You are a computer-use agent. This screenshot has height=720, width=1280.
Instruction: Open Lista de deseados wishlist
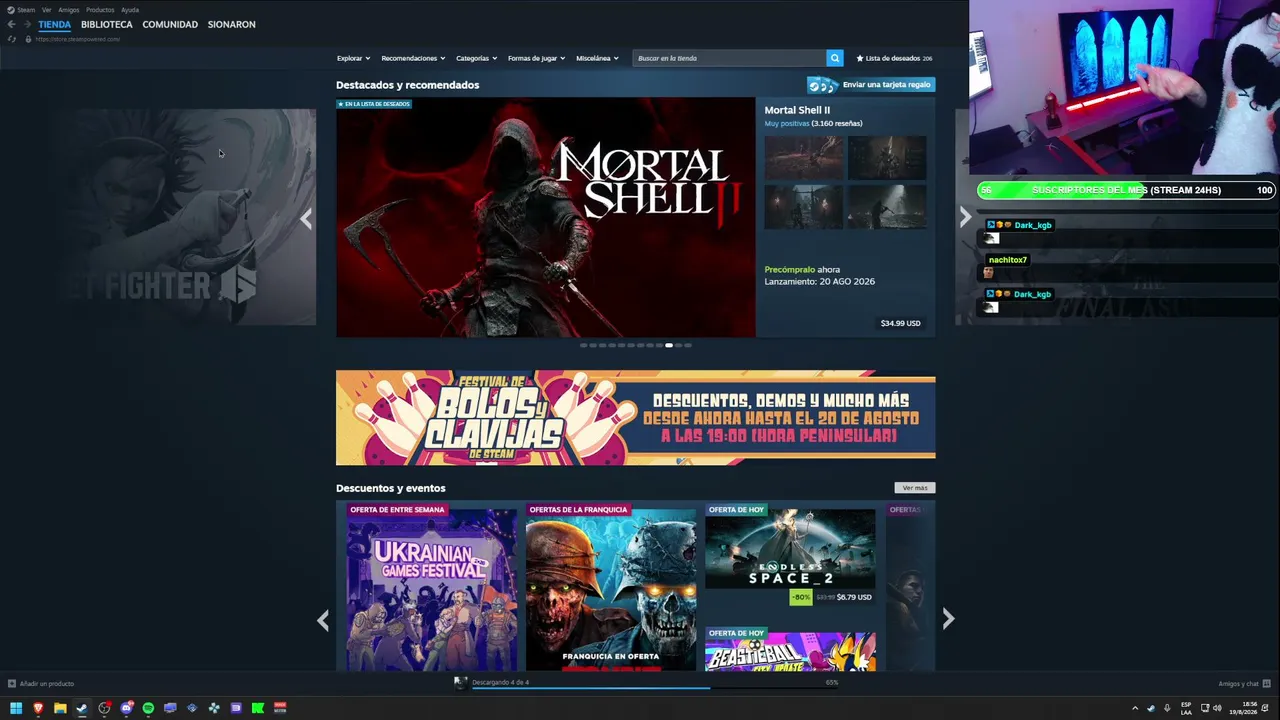[x=894, y=58]
